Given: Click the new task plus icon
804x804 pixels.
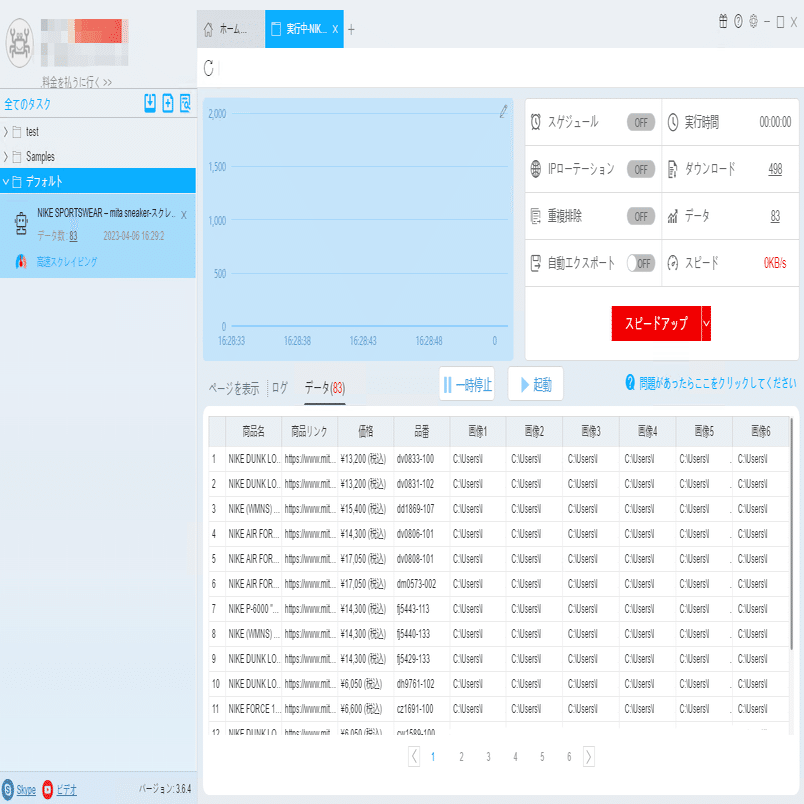Looking at the screenshot, I should pyautogui.click(x=168, y=103).
